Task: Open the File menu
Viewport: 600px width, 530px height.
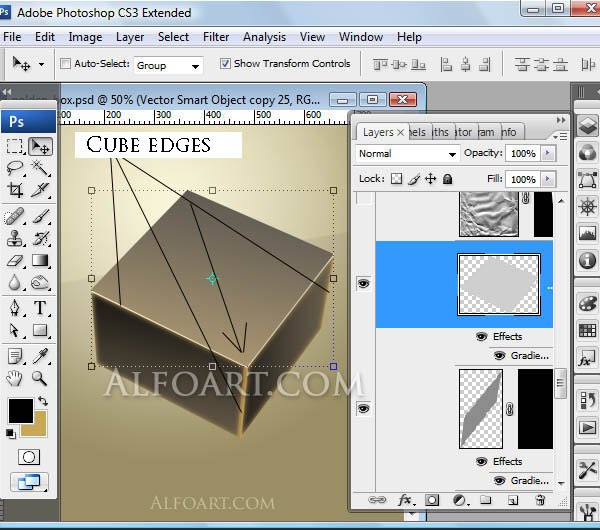Action: coord(12,37)
